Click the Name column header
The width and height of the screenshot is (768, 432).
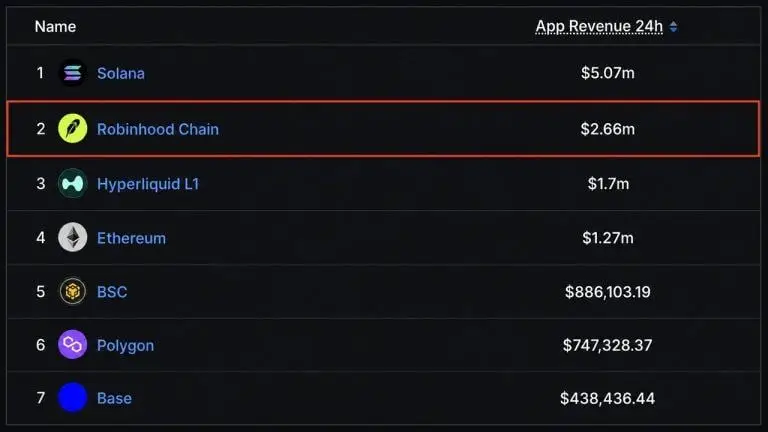point(55,26)
